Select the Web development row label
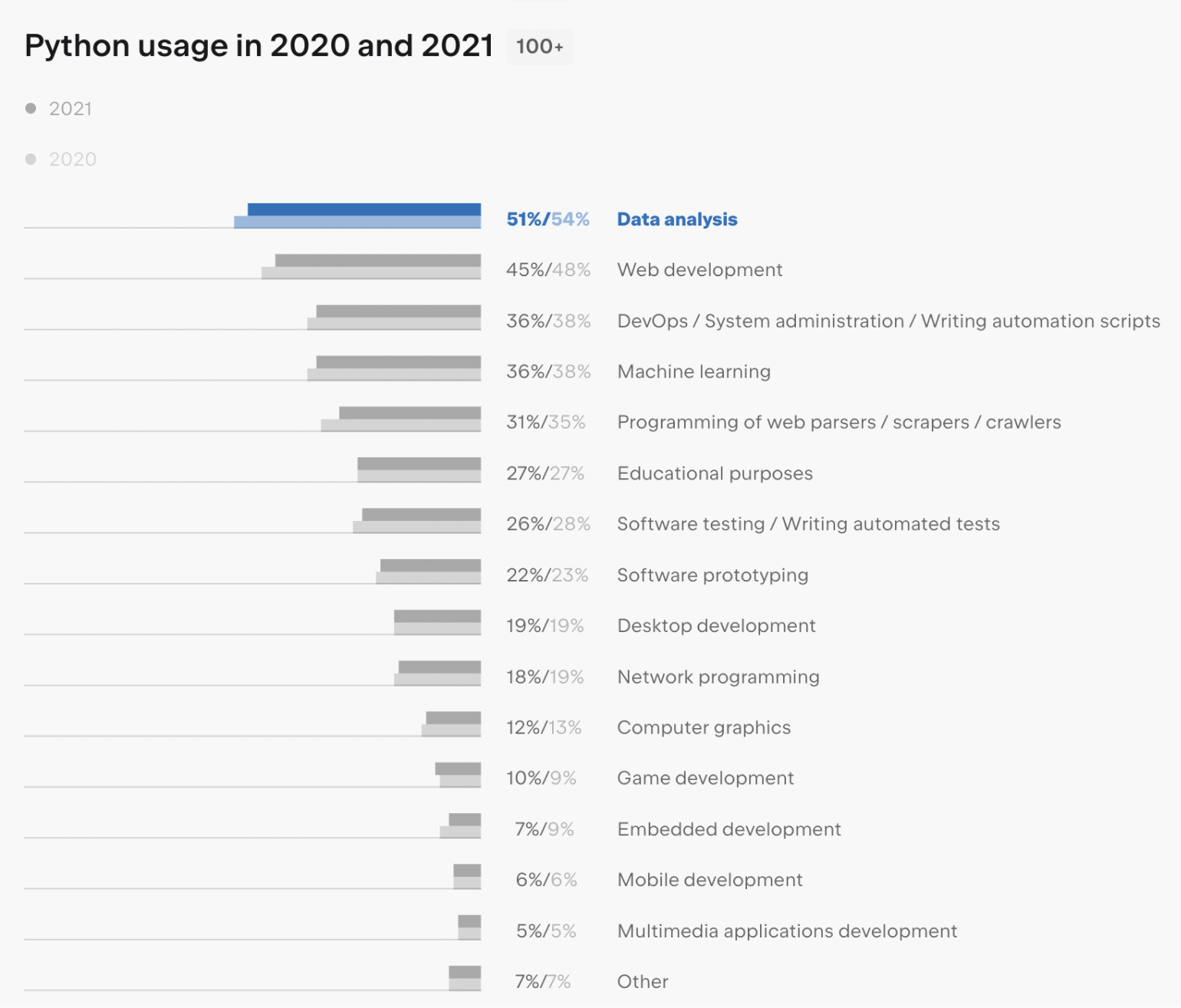Screen dimensions: 1181x1008 click(699, 270)
